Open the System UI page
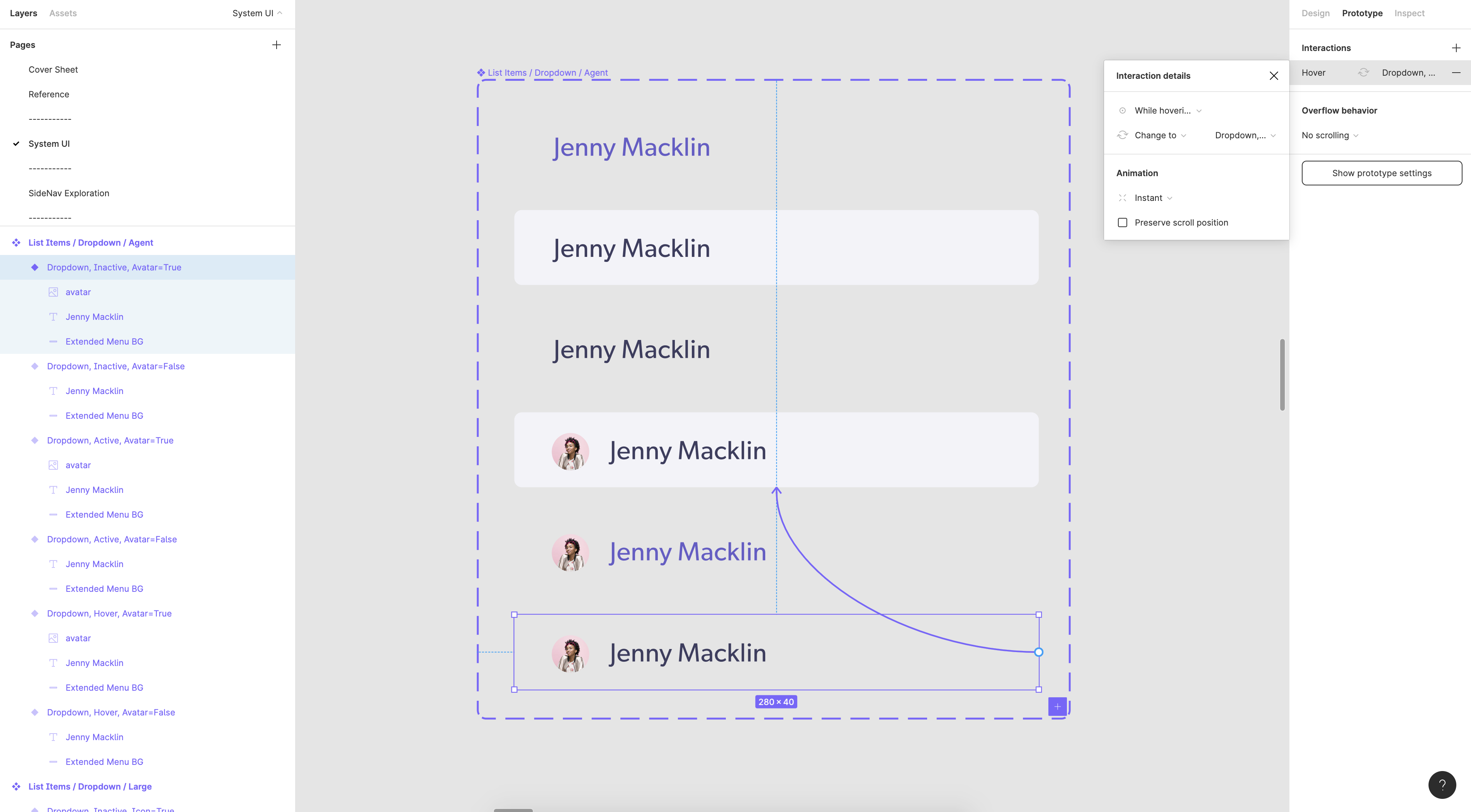1471x812 pixels. (x=49, y=144)
